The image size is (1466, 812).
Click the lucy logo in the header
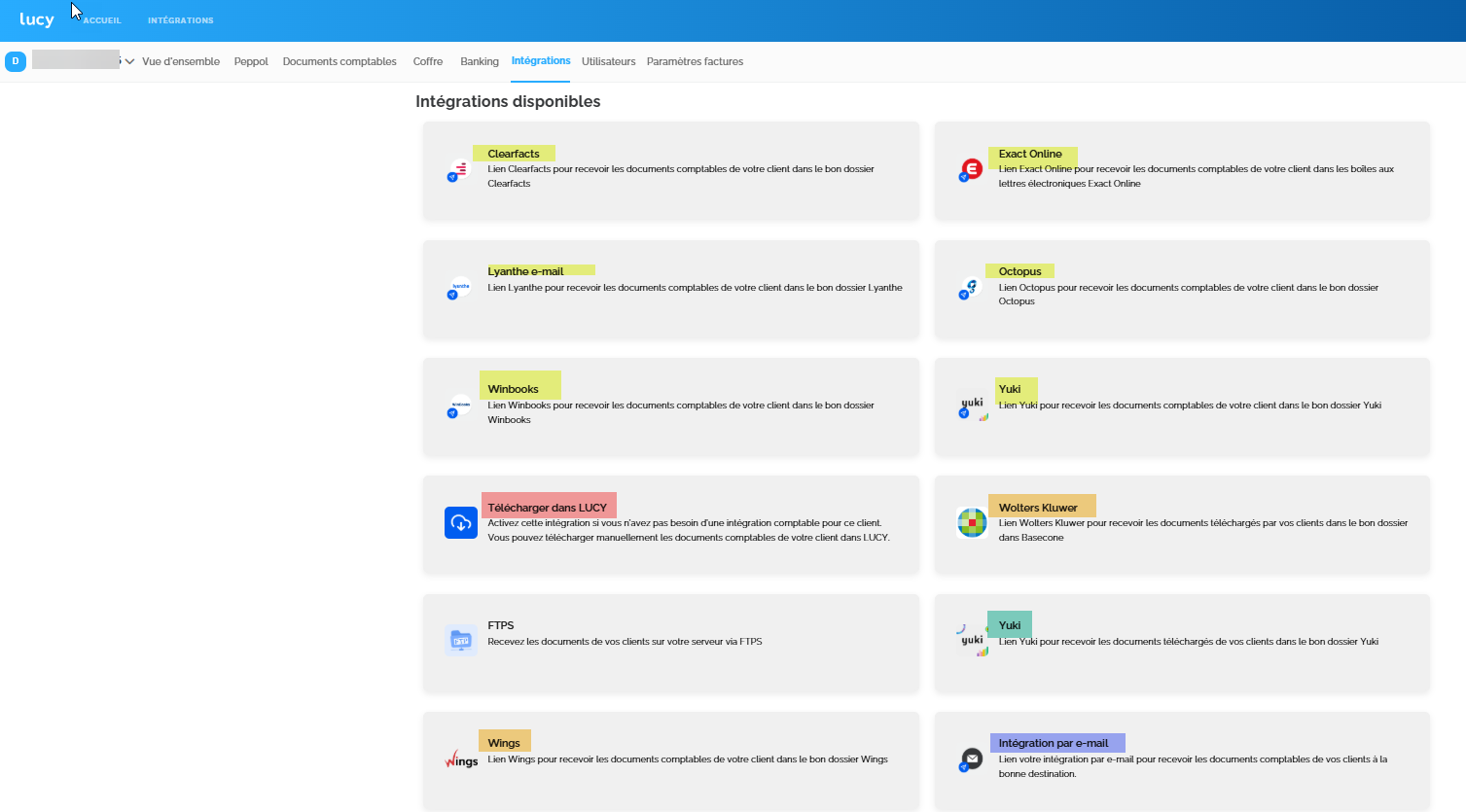click(x=37, y=19)
